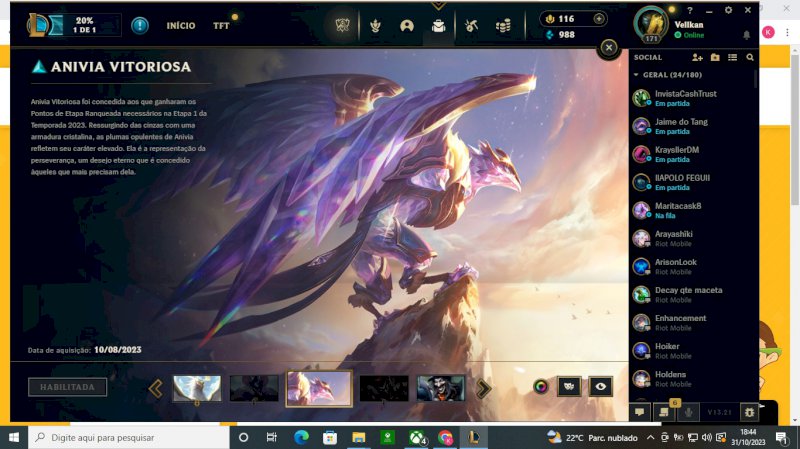This screenshot has width=800, height=449.
Task: Switch to the TFT tab
Action: [x=221, y=26]
